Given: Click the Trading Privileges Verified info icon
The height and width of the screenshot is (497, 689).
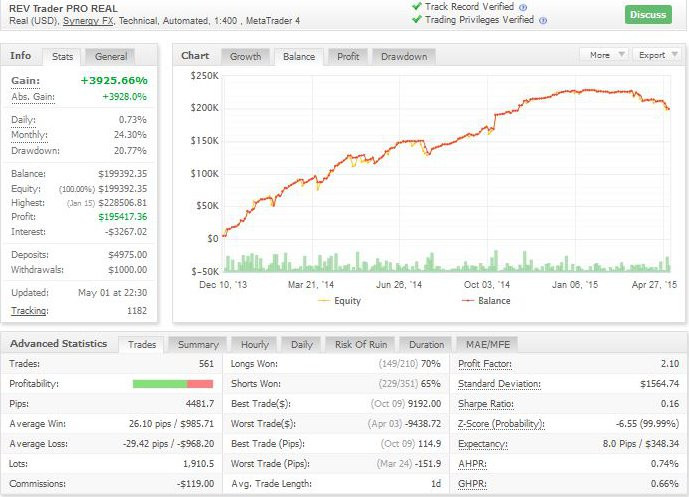Looking at the screenshot, I should [543, 20].
